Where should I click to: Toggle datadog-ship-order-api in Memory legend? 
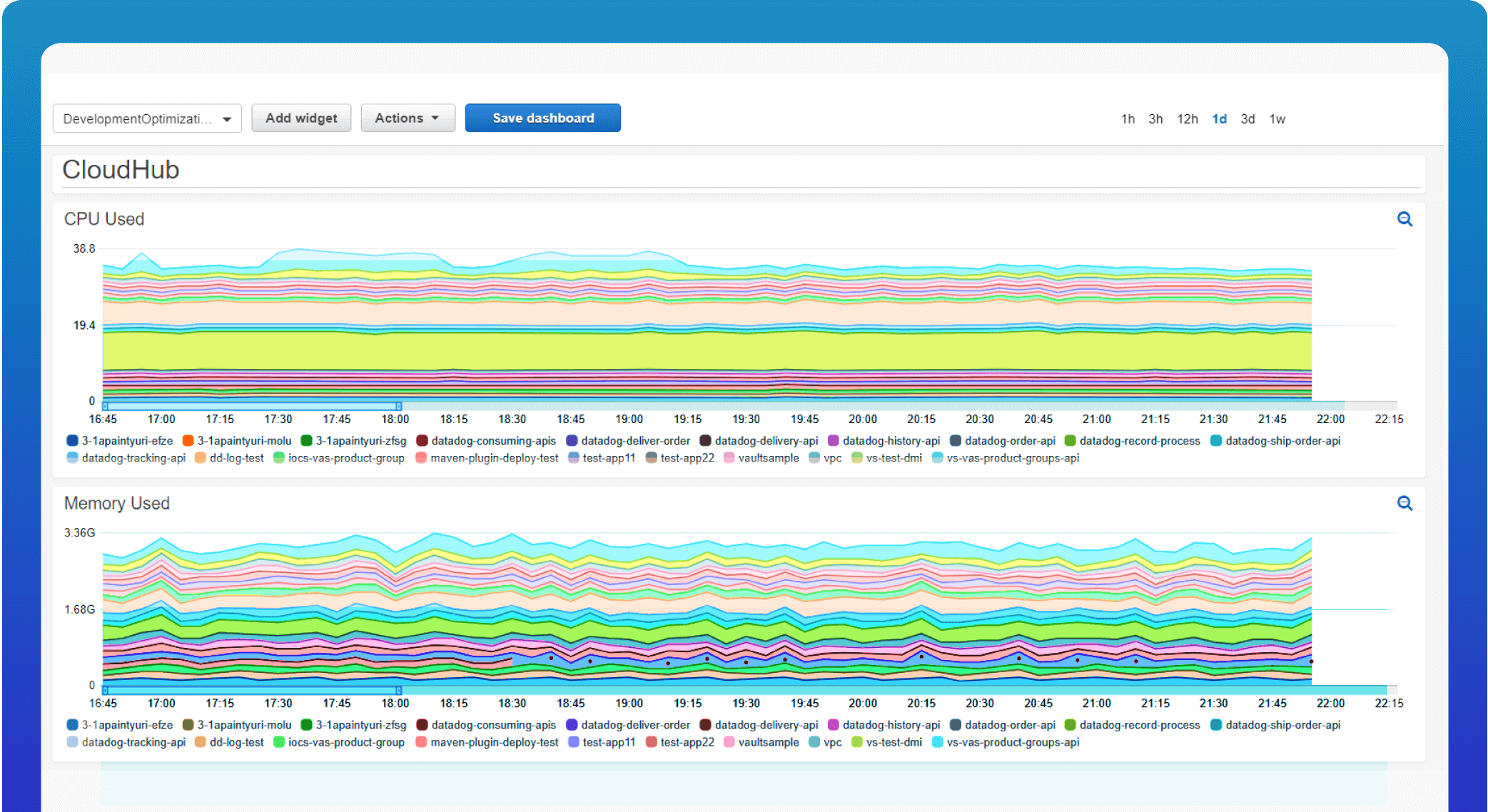1275,725
